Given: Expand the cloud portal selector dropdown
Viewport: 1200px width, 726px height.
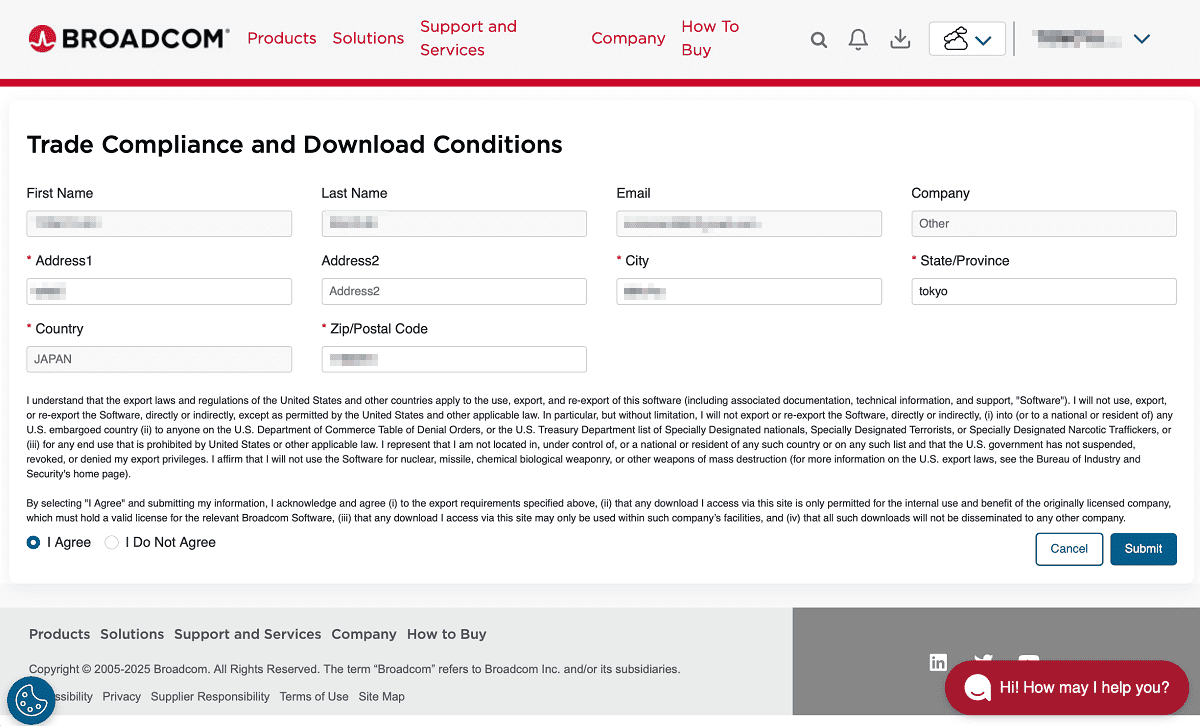Looking at the screenshot, I should [x=967, y=39].
